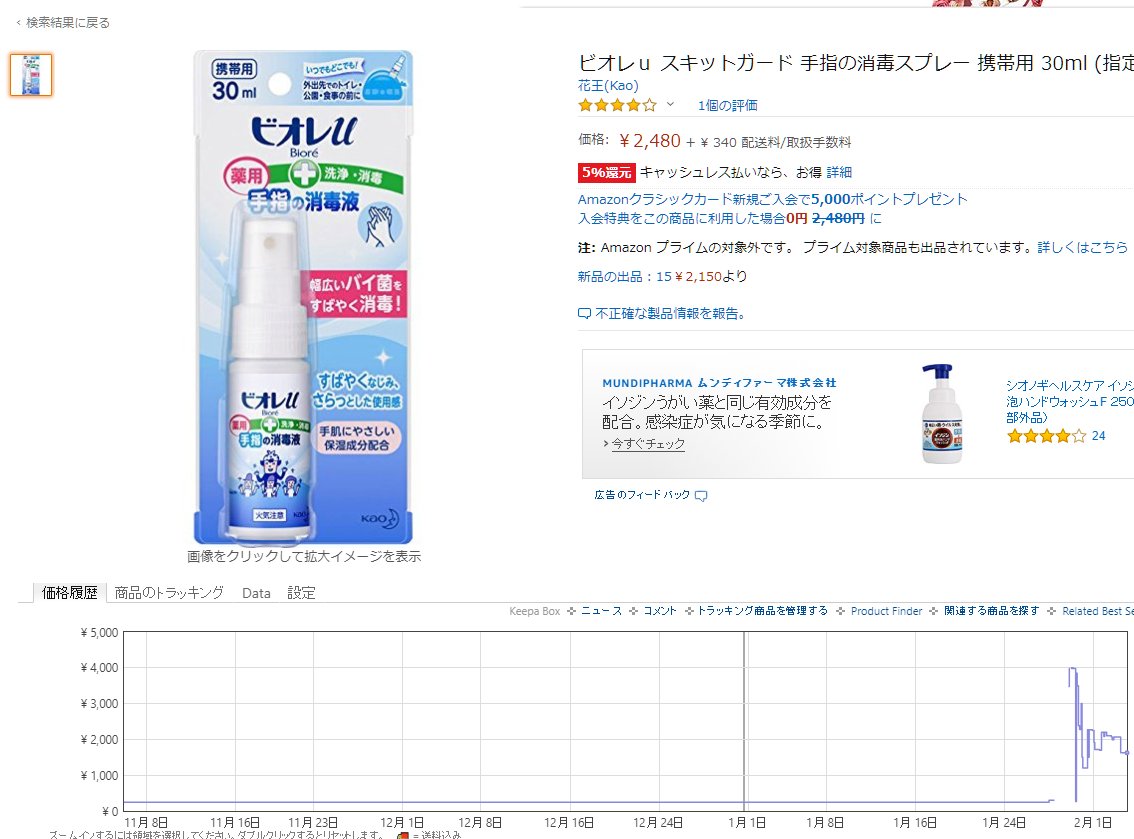
Task: Select the product thumbnail image
Action: tap(31, 74)
